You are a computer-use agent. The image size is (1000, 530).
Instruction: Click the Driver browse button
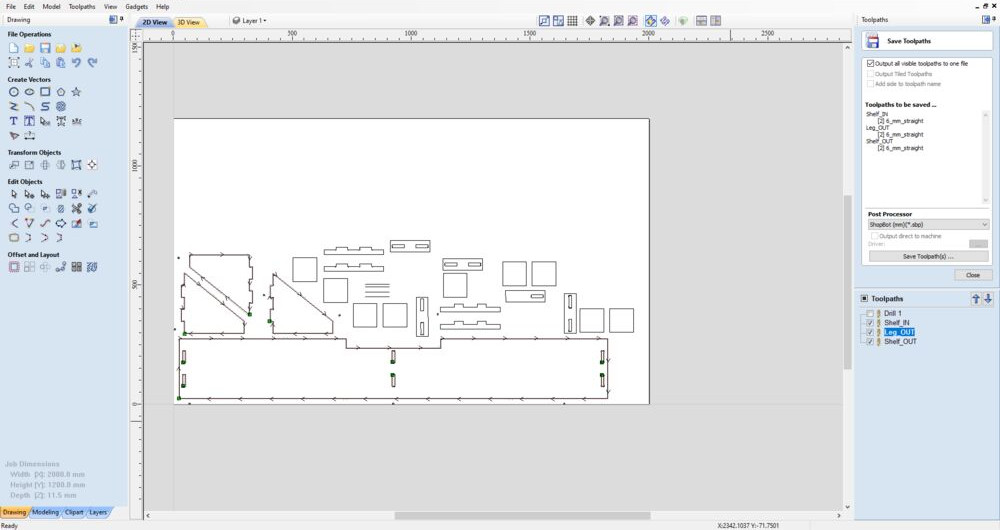point(978,244)
